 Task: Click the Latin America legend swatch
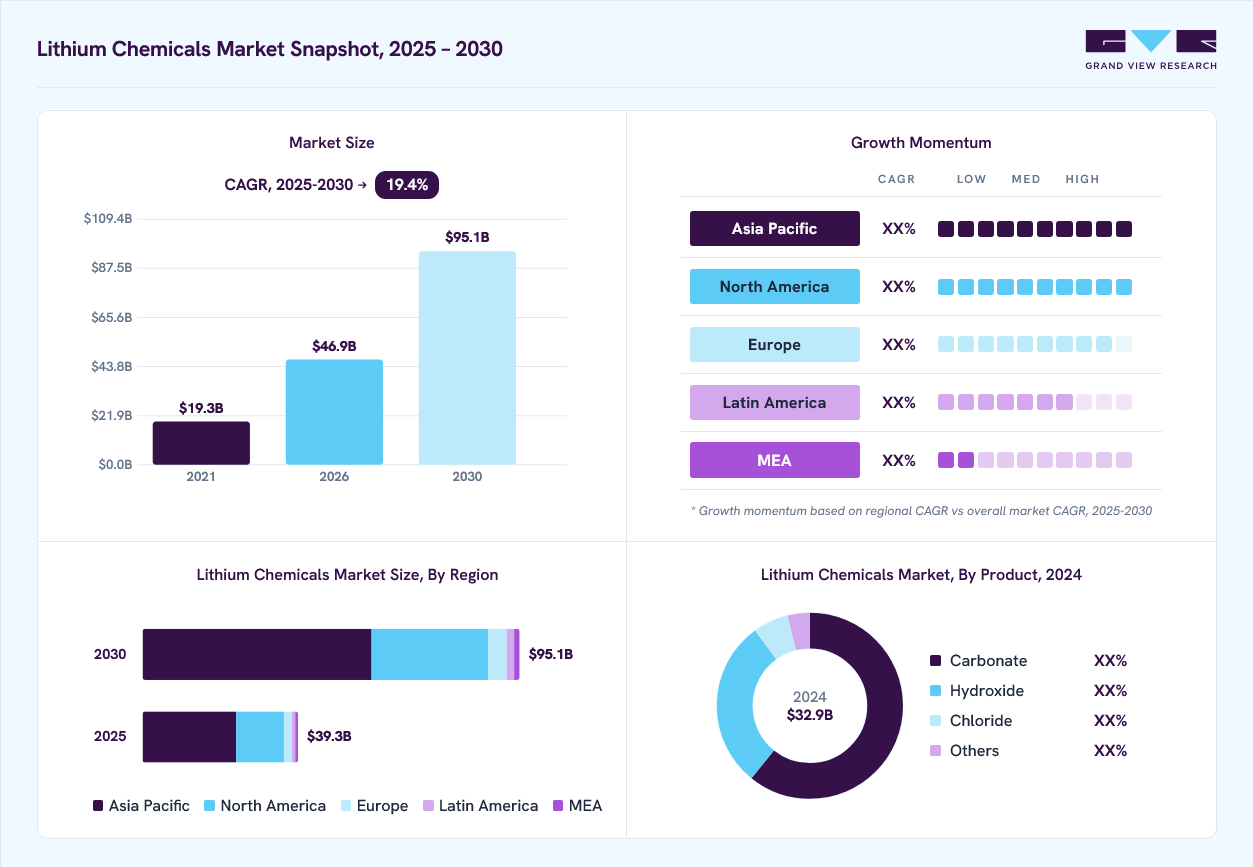click(x=429, y=806)
